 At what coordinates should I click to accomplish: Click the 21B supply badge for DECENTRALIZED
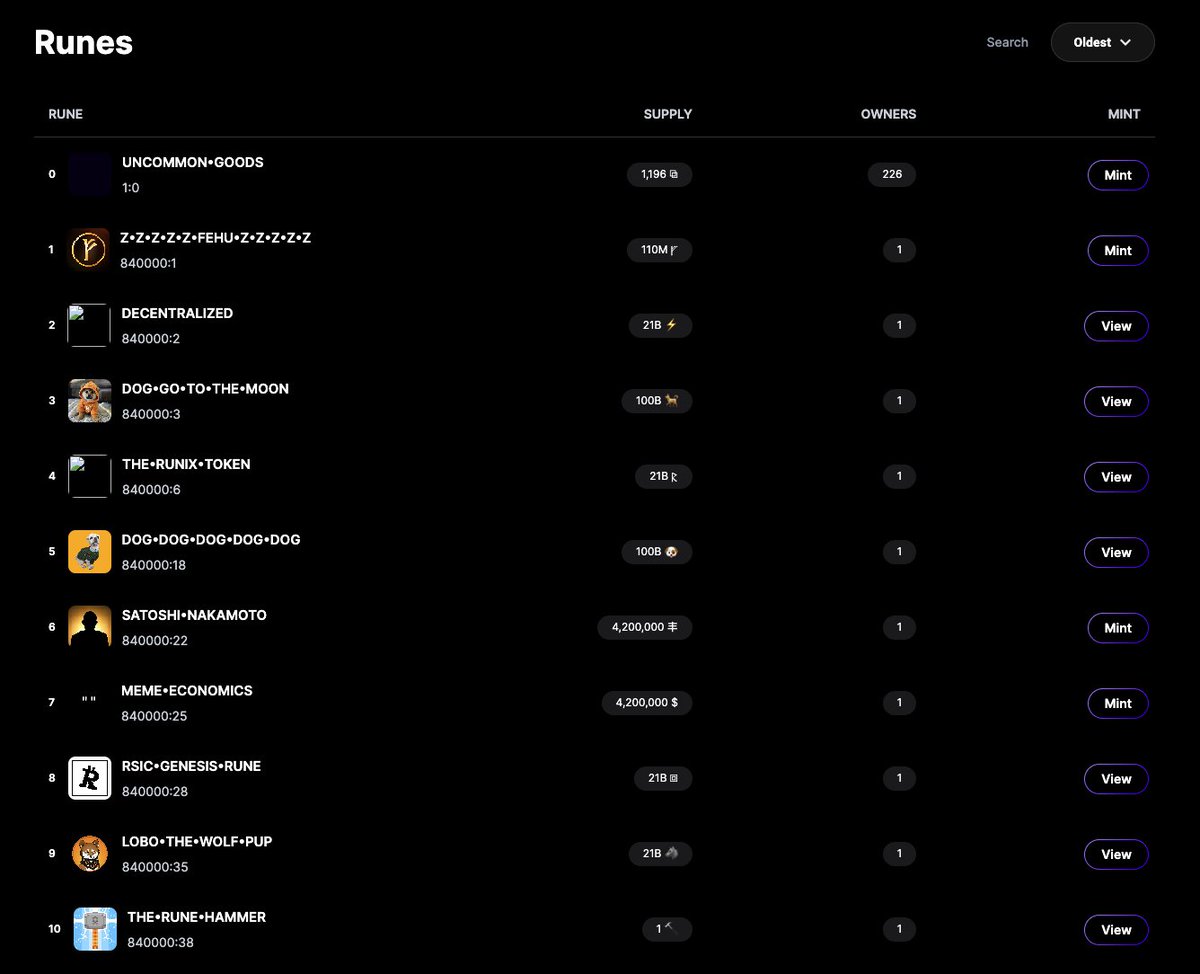pyautogui.click(x=660, y=325)
